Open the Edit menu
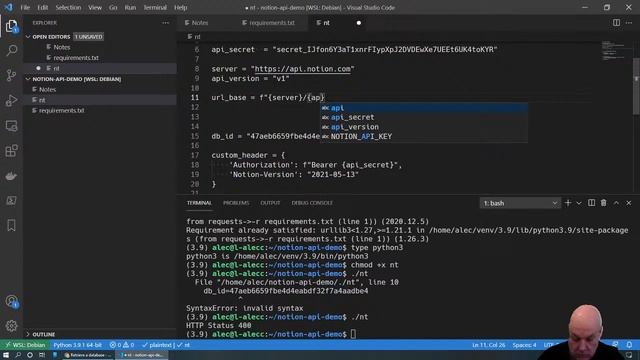 click(x=42, y=7)
